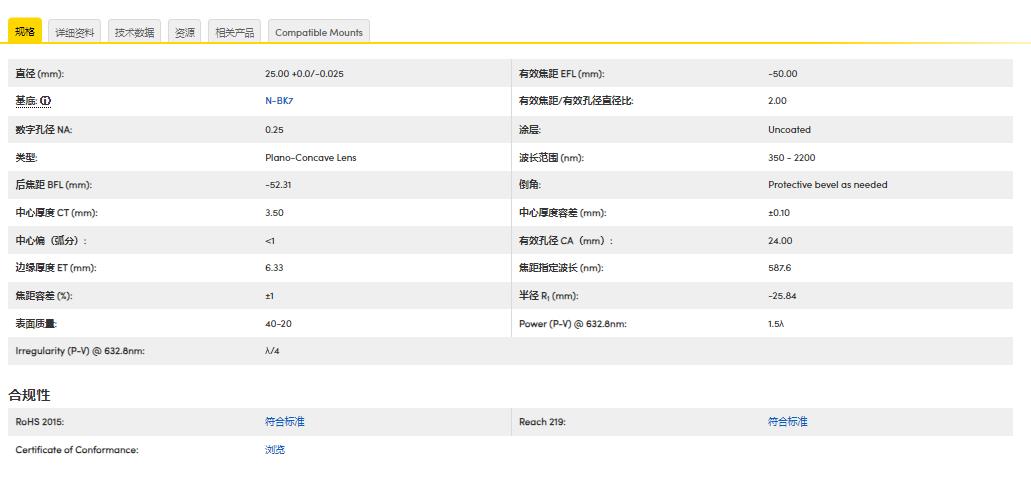Viewport: 1031px width, 481px height.
Task: Click the Uncoated coating value
Action: (x=789, y=129)
